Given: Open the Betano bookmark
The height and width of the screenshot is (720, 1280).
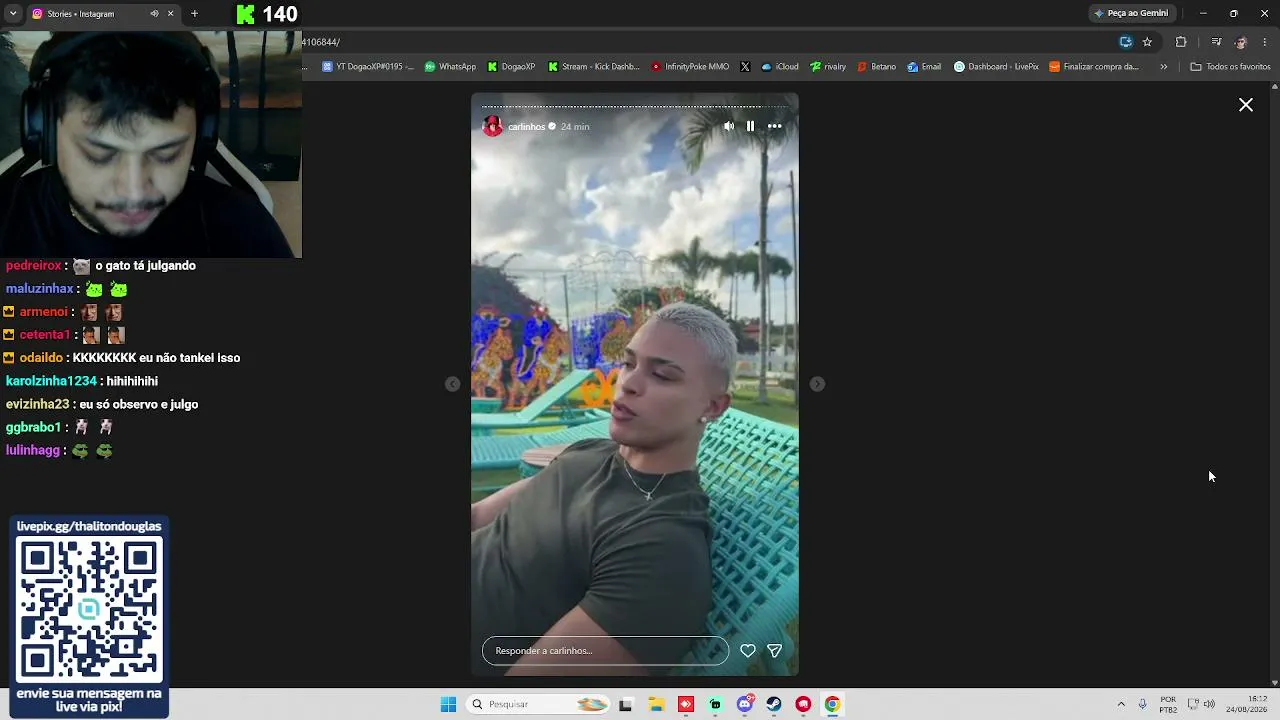Looking at the screenshot, I should pos(876,67).
